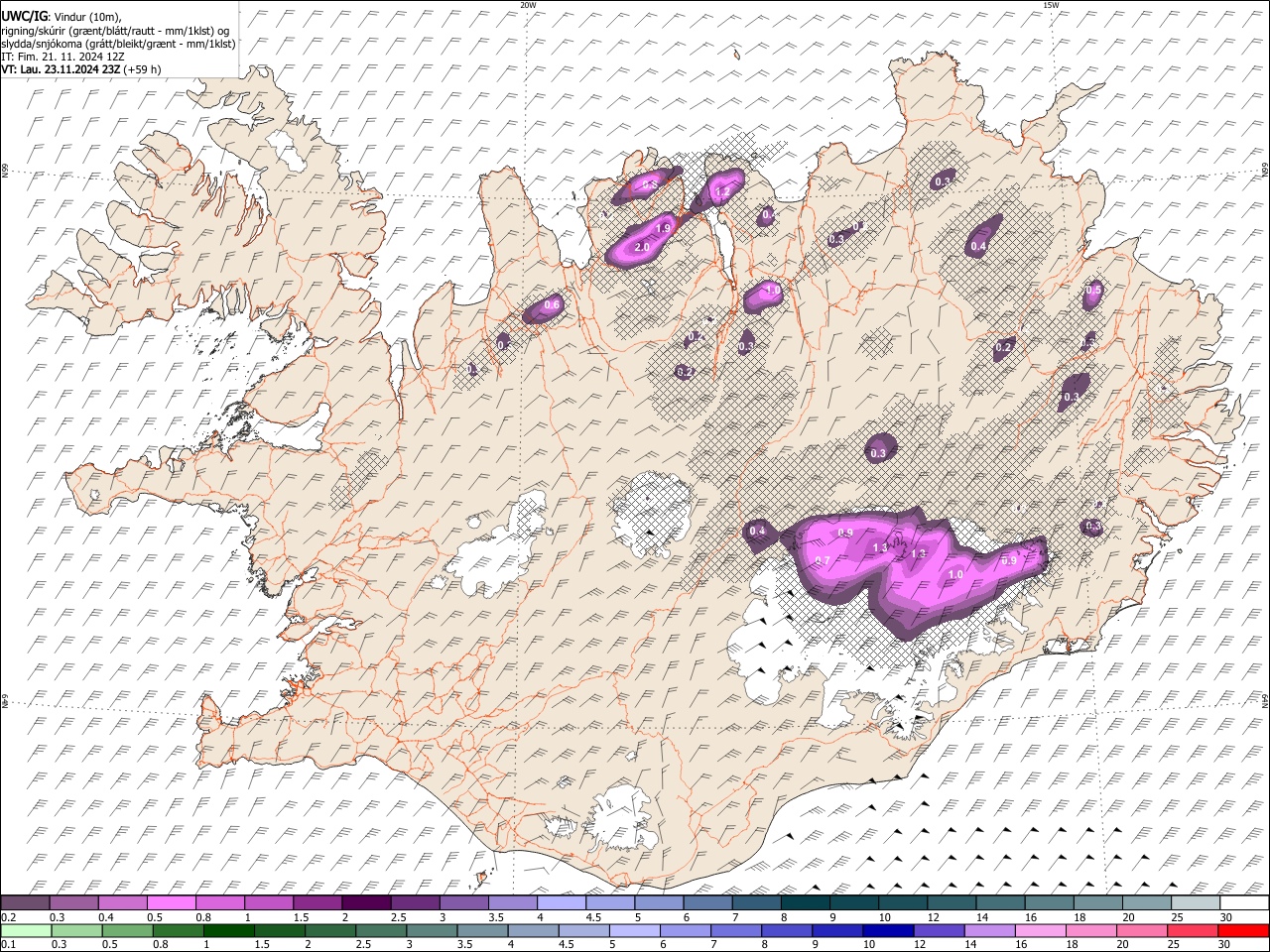
Task: Click bottom-row pink swatch between 18 and 20
Action: point(1092,930)
